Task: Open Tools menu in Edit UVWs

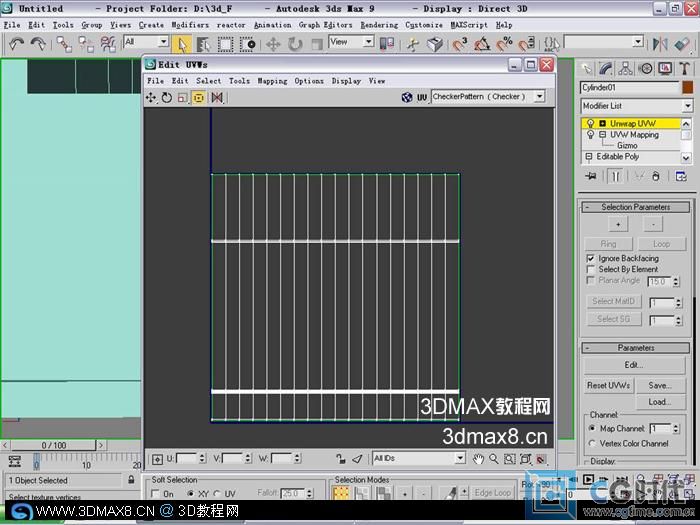Action: [239, 81]
